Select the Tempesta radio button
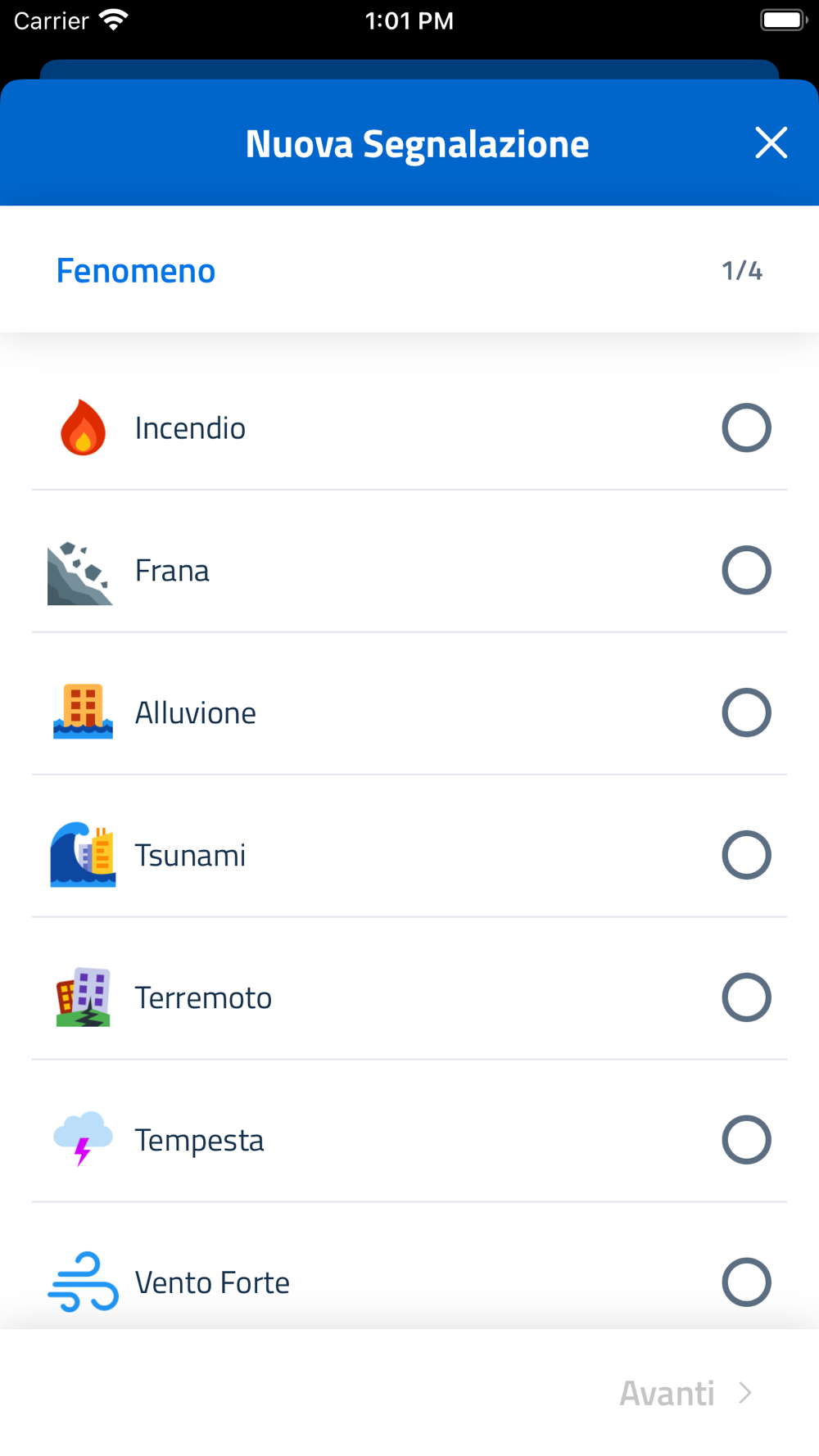Screen dimensions: 819x1456 pyautogui.click(x=746, y=1140)
